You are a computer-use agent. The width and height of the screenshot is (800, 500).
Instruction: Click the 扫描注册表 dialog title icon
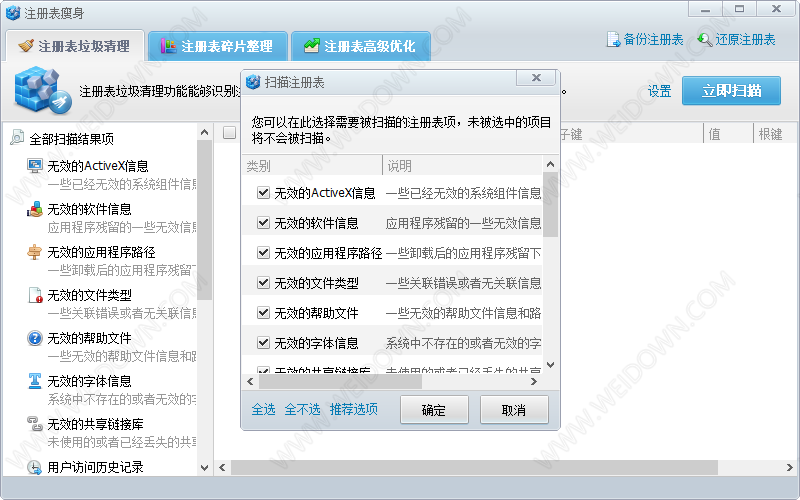[254, 82]
